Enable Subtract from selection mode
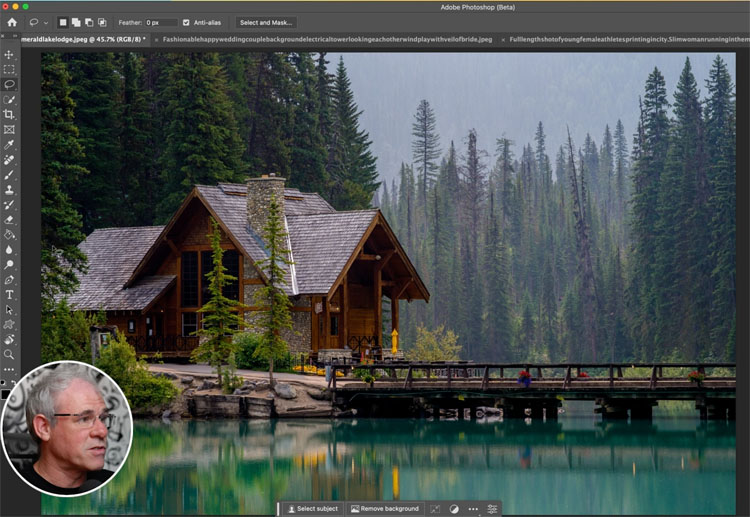Image resolution: width=750 pixels, height=517 pixels. point(90,22)
